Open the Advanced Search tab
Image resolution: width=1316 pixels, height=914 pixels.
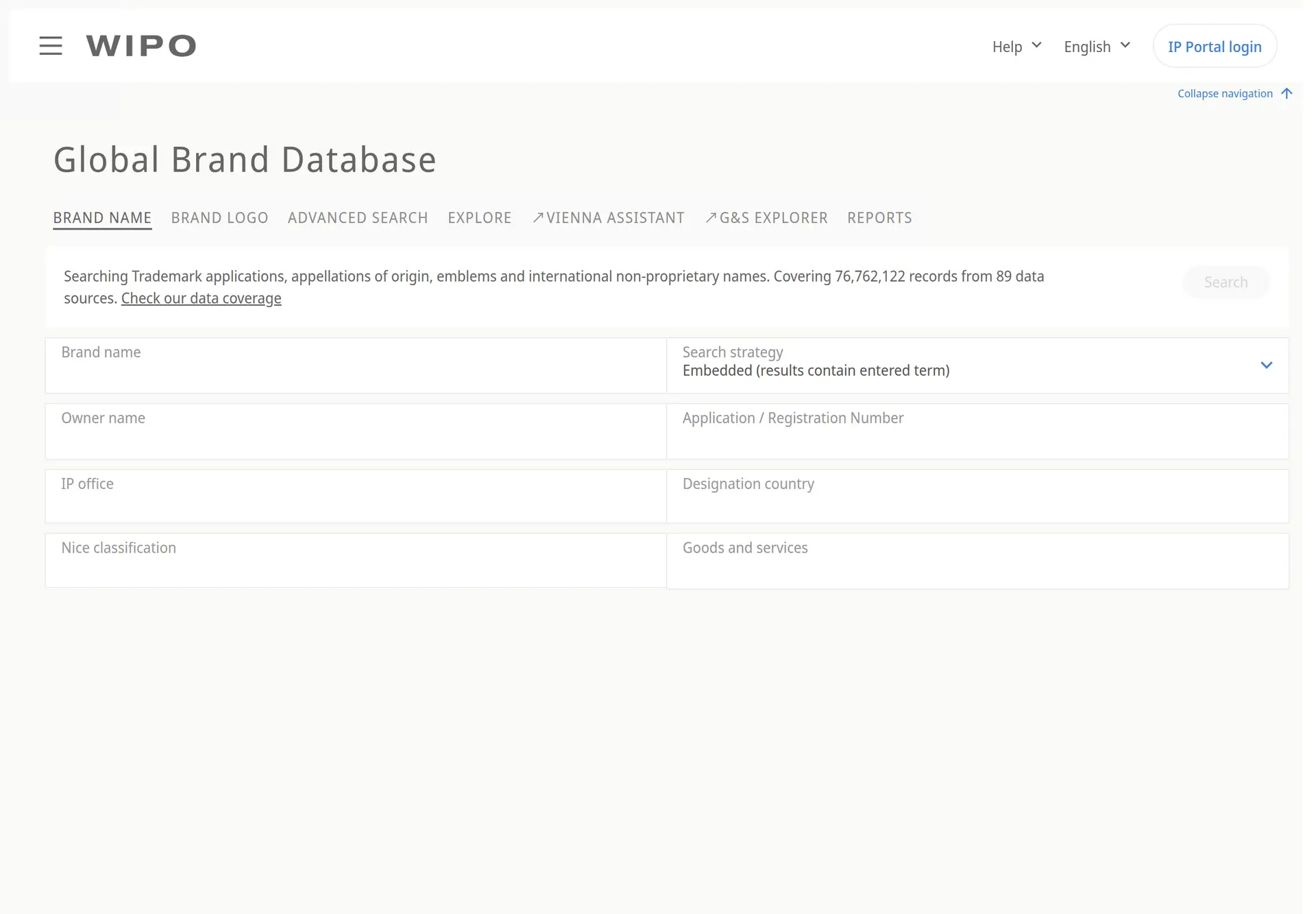(x=358, y=218)
